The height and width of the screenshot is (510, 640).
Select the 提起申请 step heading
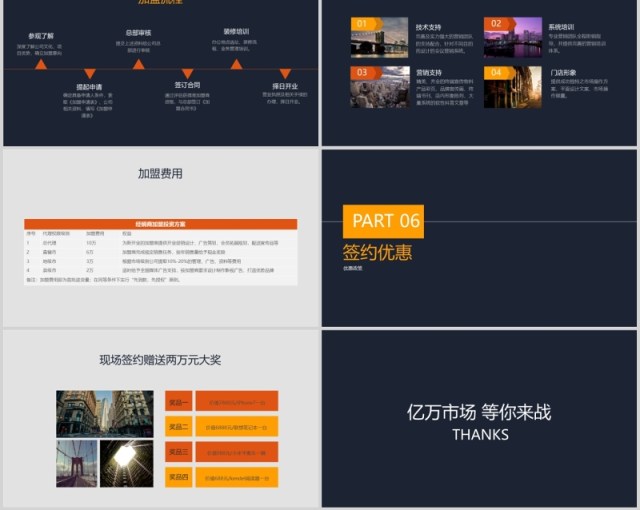pyautogui.click(x=89, y=87)
